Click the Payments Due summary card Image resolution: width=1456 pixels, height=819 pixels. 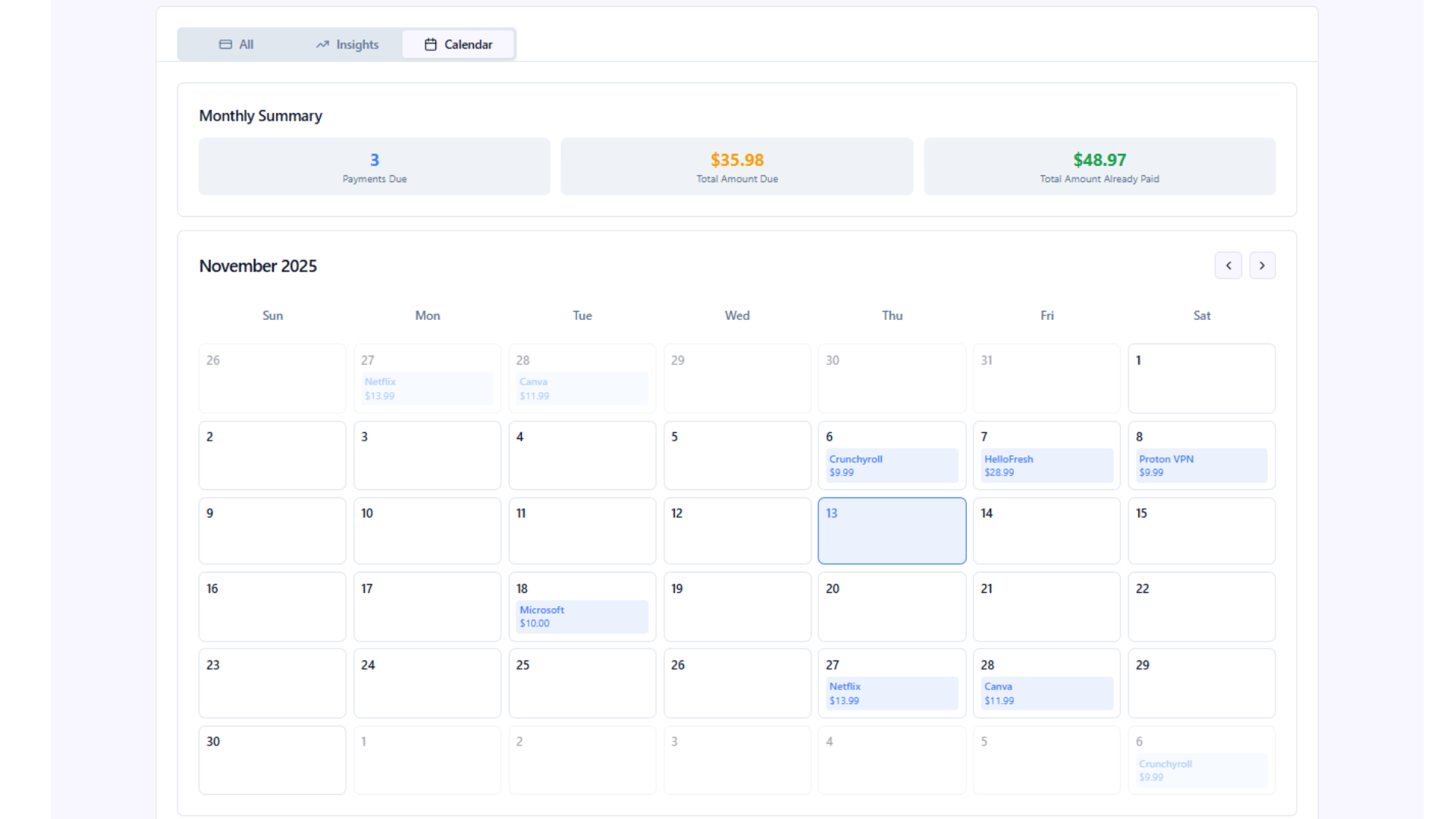click(374, 166)
